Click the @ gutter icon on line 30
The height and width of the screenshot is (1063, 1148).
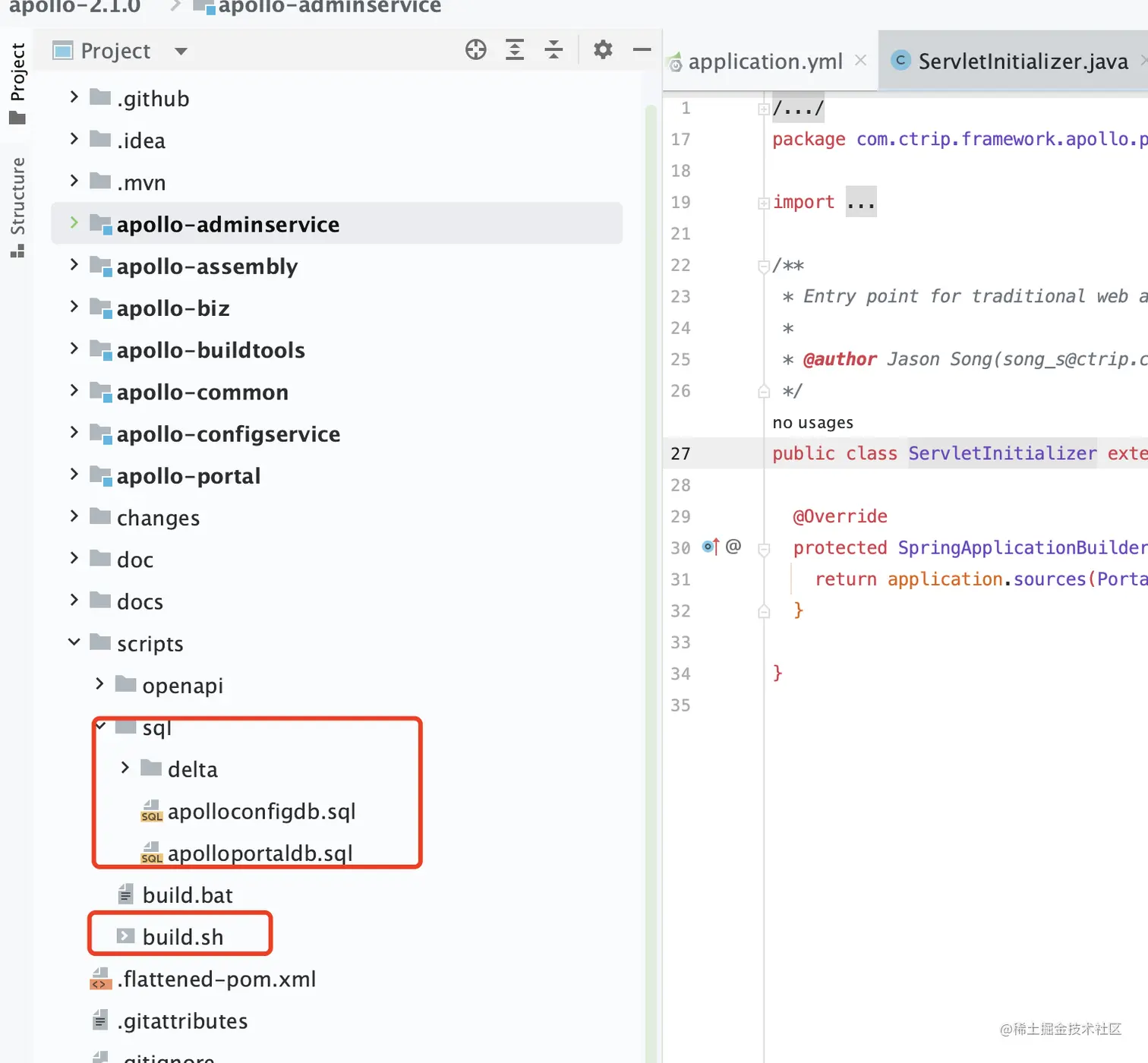pos(733,546)
